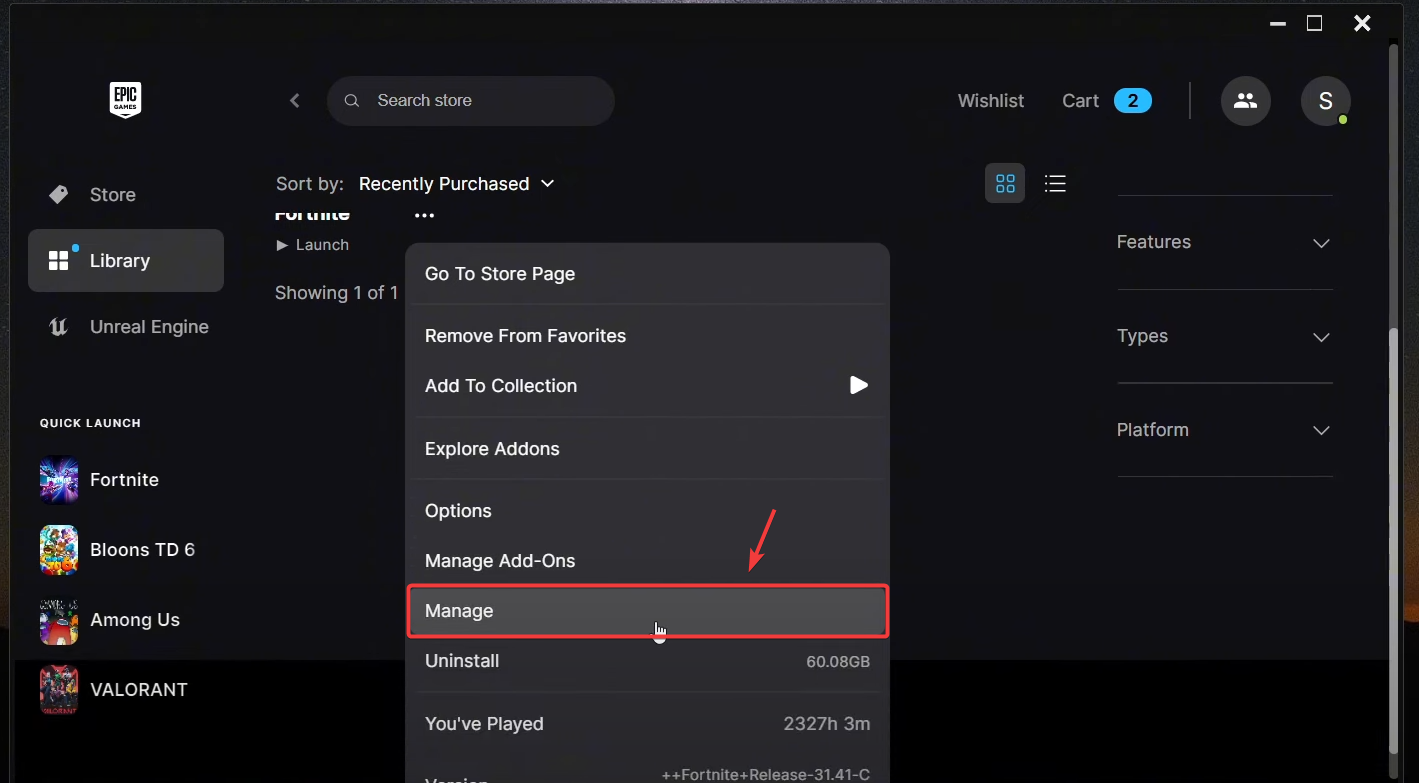Image resolution: width=1419 pixels, height=783 pixels.
Task: Select the Manage menu entry
Action: click(x=648, y=611)
